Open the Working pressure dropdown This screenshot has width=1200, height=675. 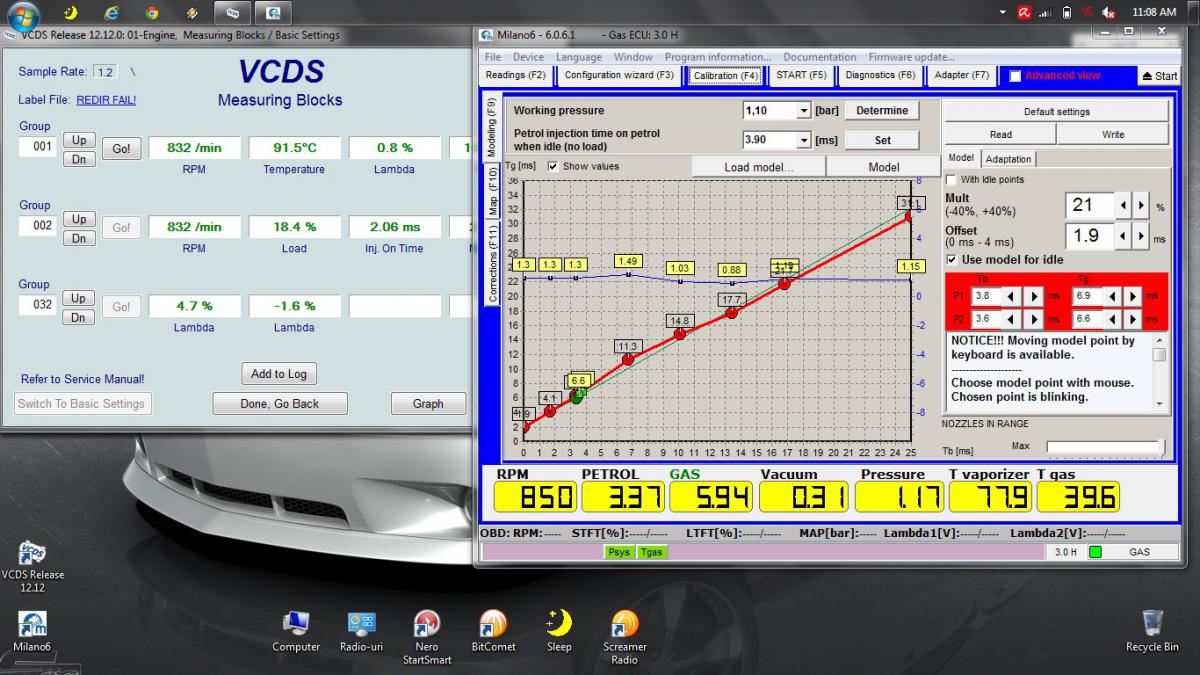click(x=804, y=111)
